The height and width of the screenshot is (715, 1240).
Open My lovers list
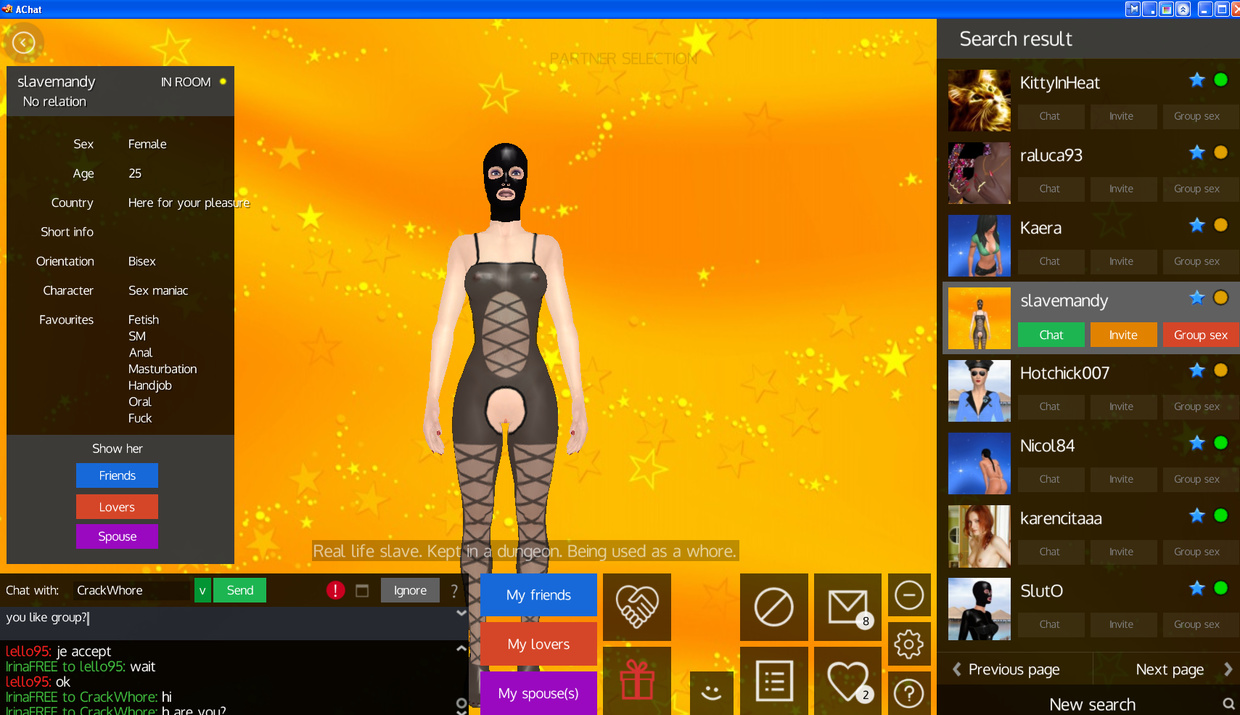[539, 644]
